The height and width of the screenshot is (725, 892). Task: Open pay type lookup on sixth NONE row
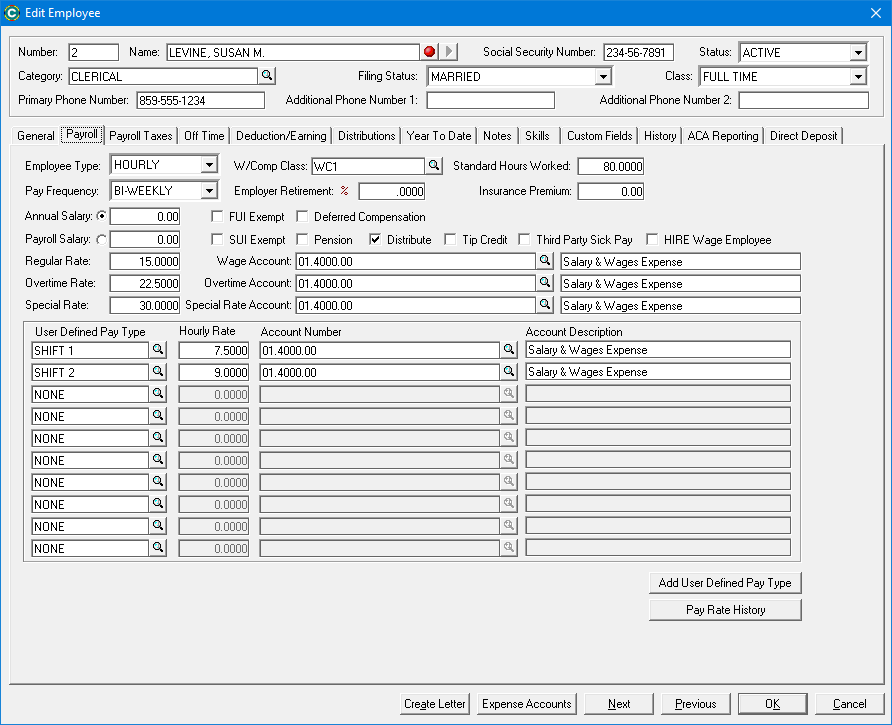(x=158, y=504)
